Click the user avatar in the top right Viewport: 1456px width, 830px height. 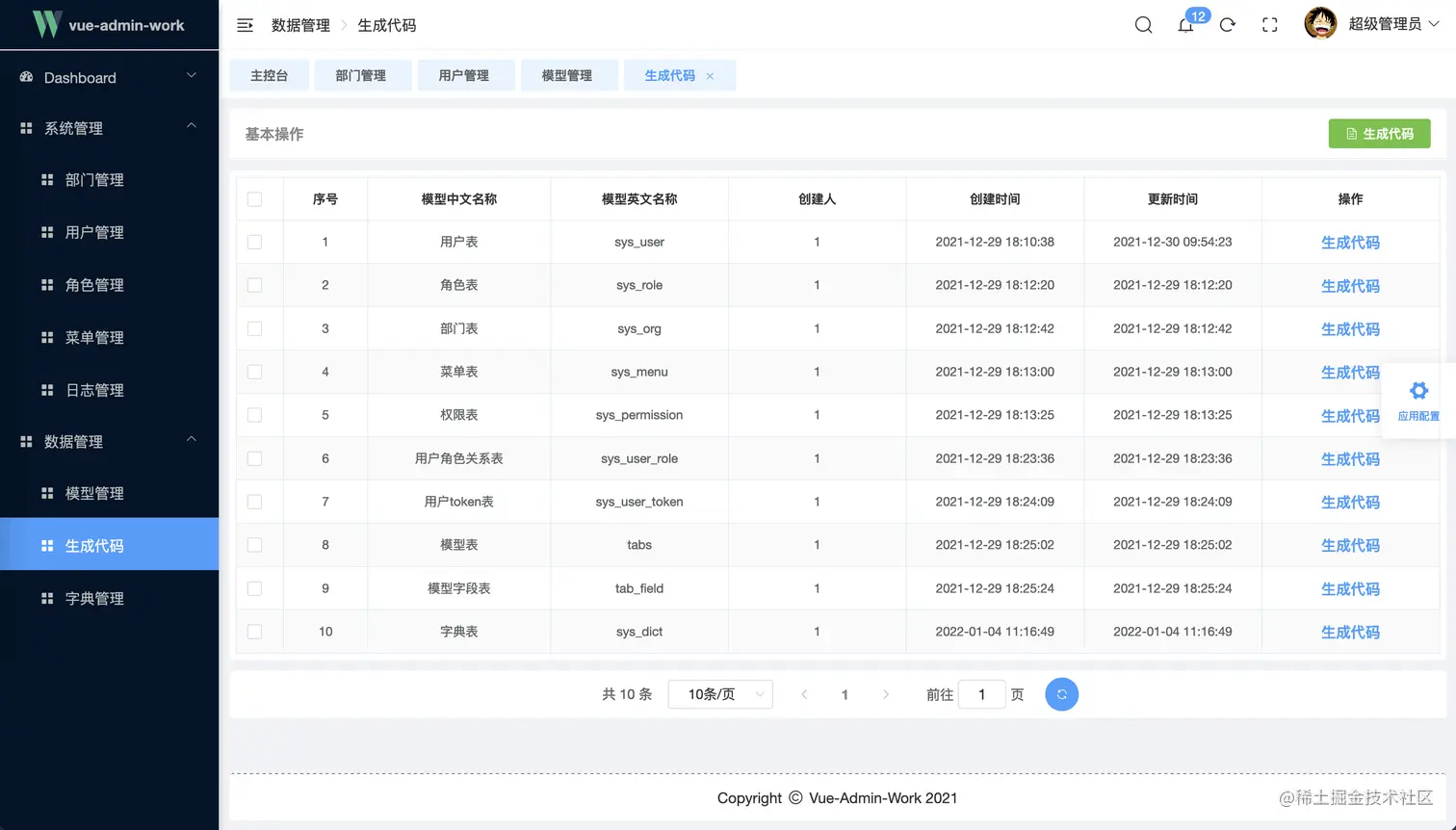(1320, 23)
